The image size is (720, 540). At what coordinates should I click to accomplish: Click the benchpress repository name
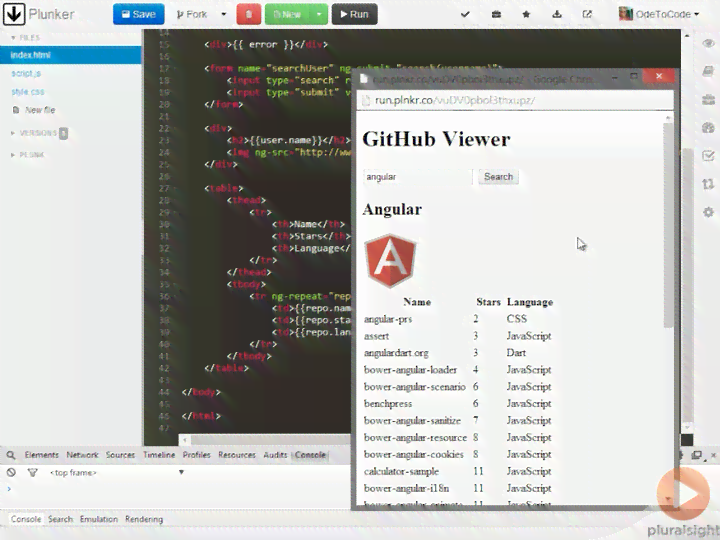coord(388,404)
